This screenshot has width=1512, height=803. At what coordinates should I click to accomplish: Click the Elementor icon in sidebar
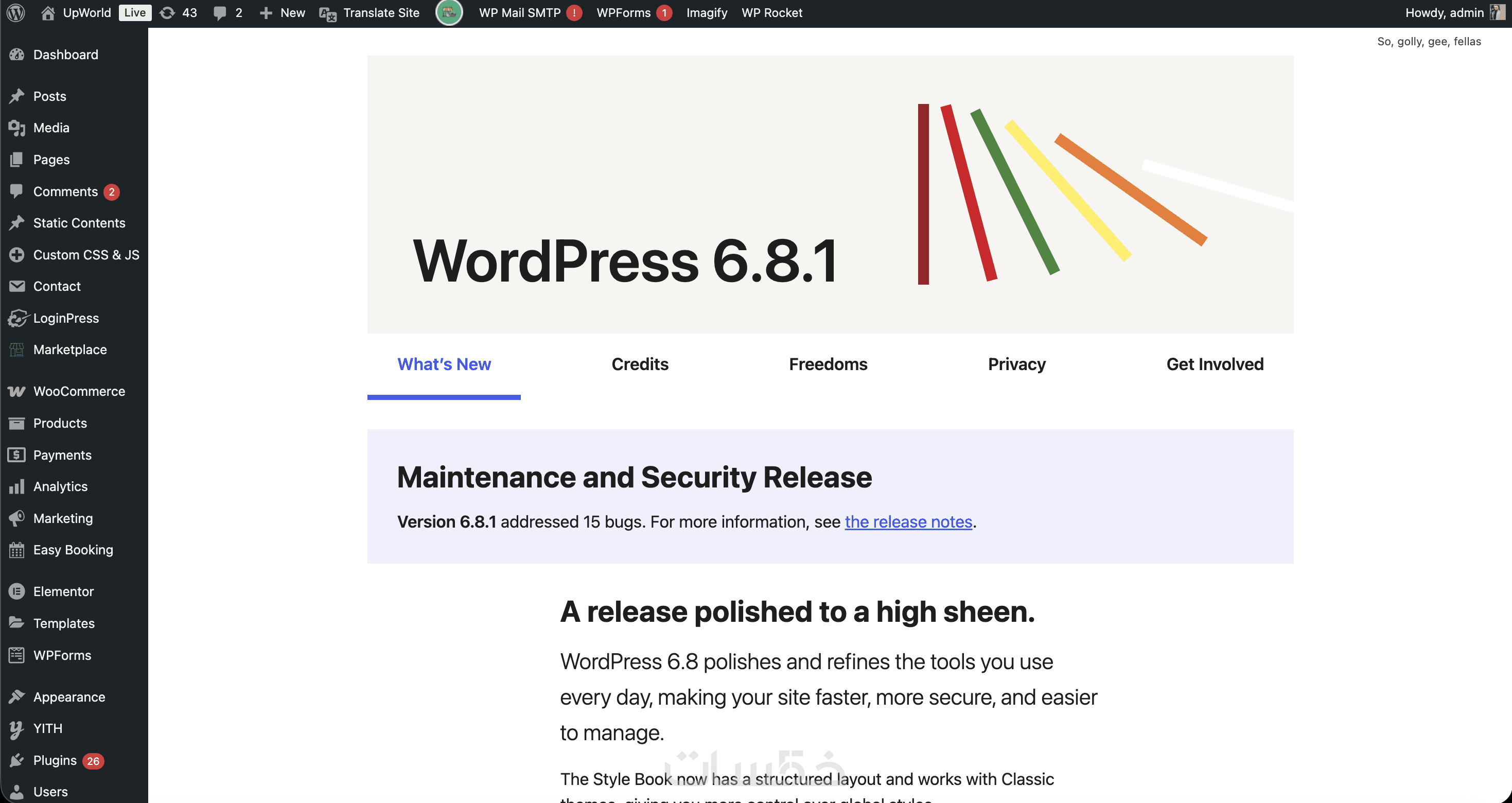pyautogui.click(x=16, y=591)
